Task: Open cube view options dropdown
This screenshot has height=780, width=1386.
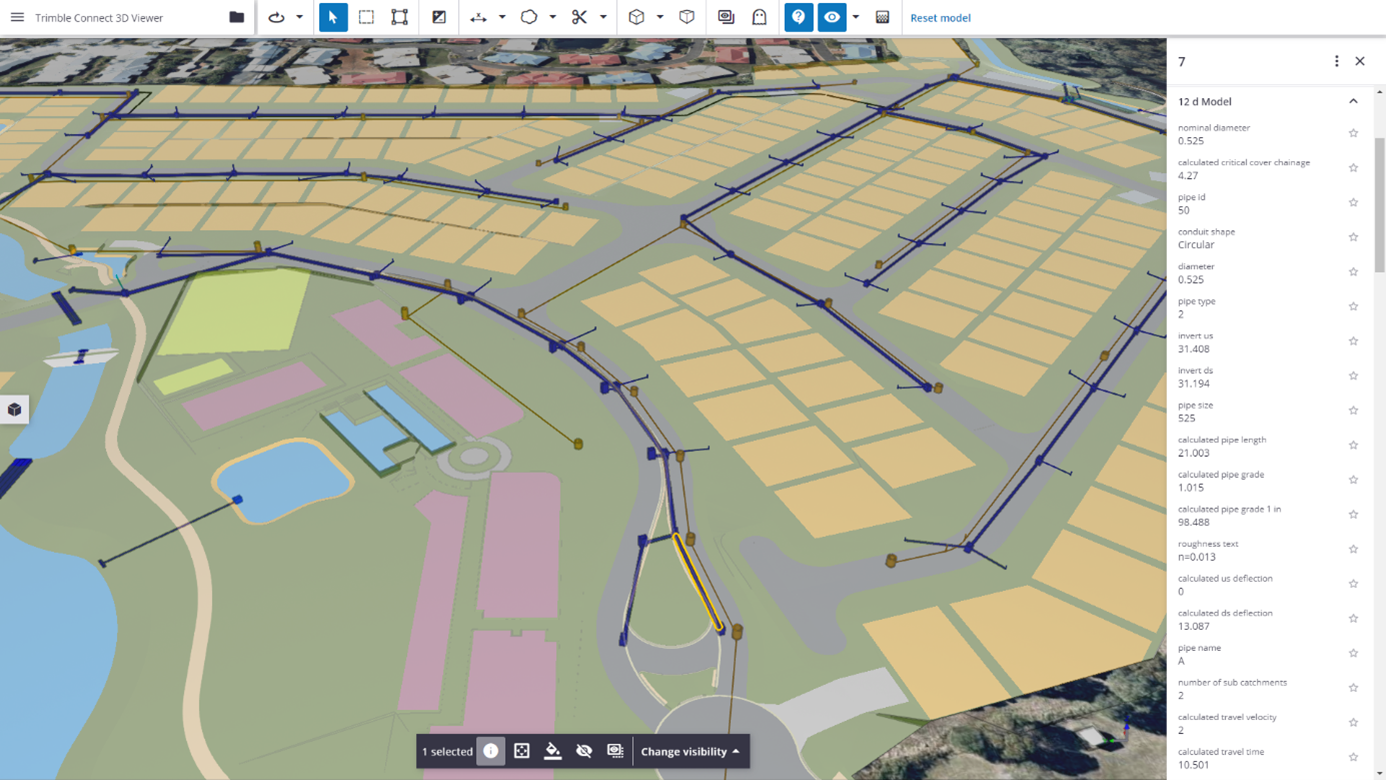Action: point(660,17)
